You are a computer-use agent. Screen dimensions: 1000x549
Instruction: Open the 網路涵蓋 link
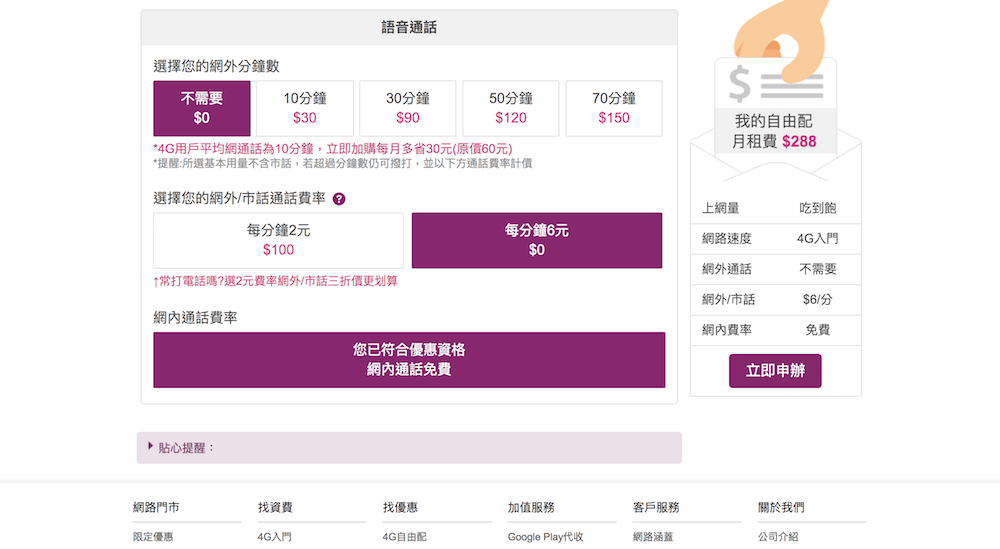coord(653,537)
